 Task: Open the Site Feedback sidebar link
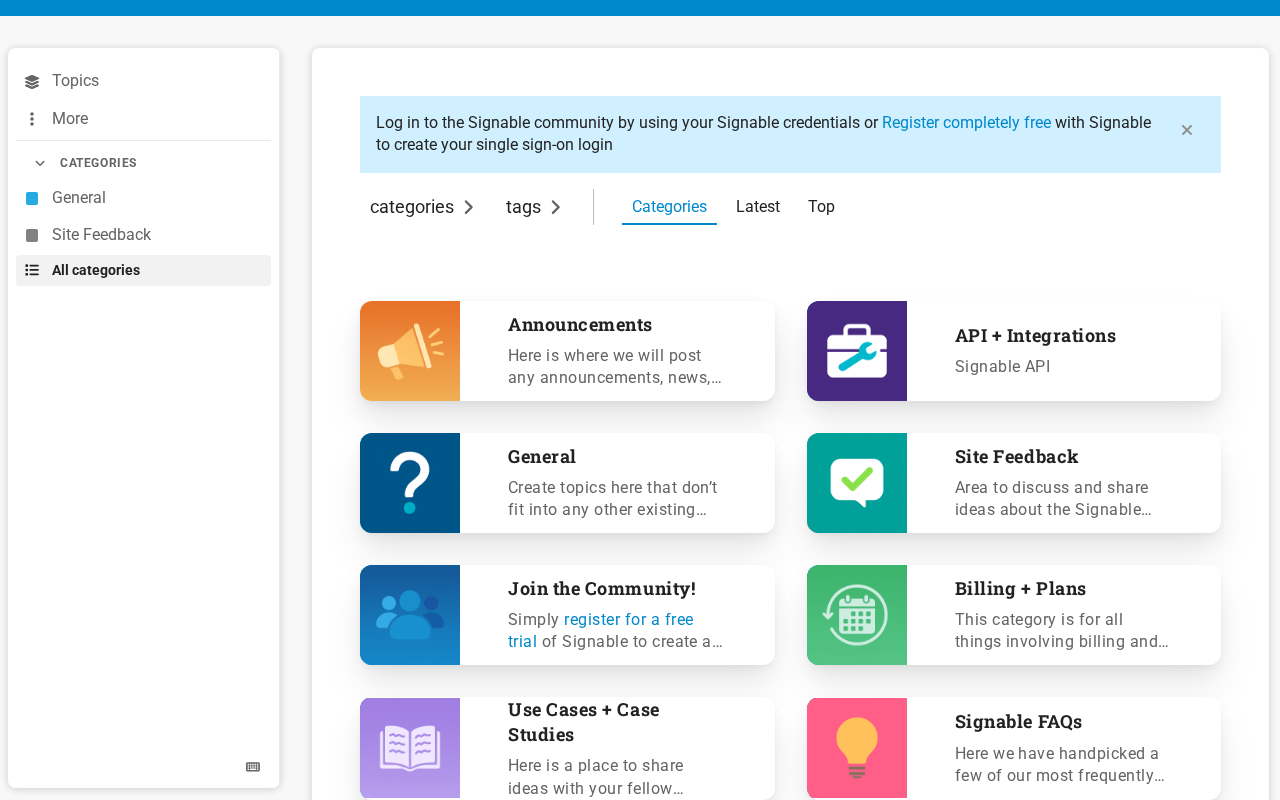coord(143,235)
